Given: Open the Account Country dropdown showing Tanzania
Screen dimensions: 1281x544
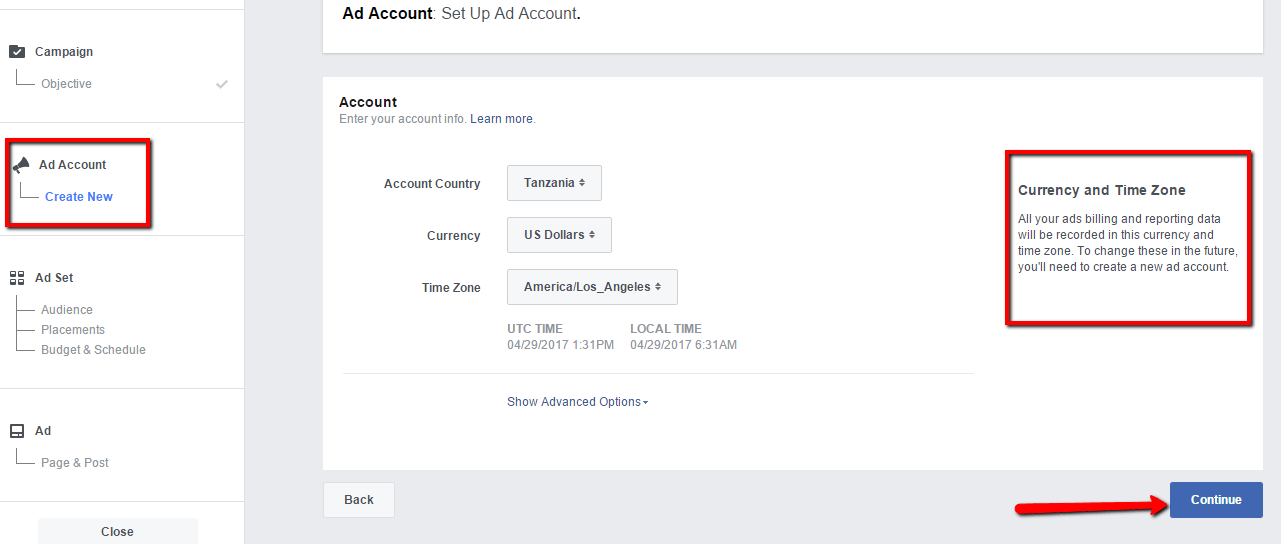Looking at the screenshot, I should (554, 183).
